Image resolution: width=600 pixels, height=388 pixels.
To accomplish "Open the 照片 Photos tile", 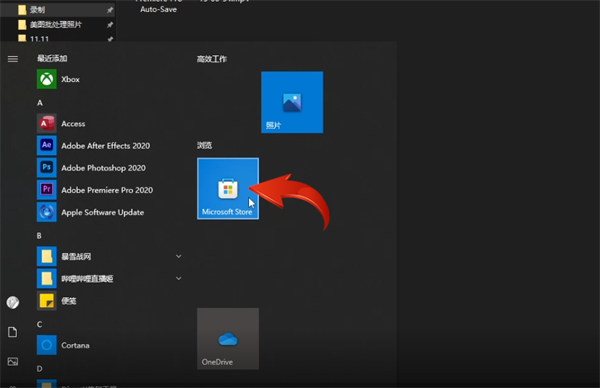I will click(292, 102).
